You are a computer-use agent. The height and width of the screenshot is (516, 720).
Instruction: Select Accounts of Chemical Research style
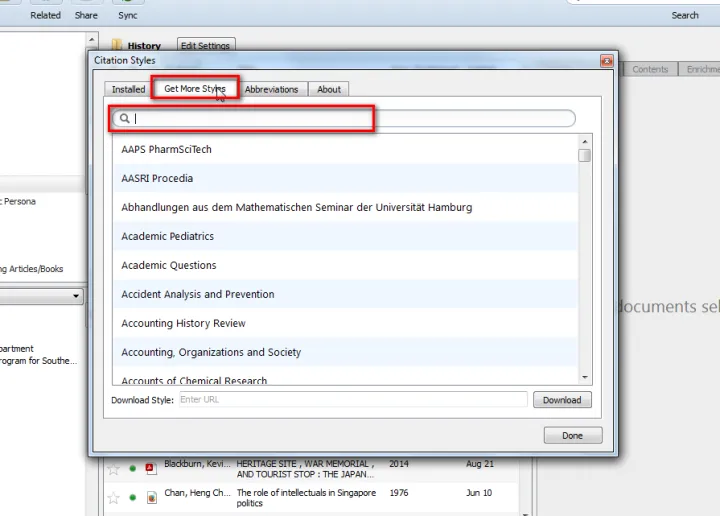345,377
